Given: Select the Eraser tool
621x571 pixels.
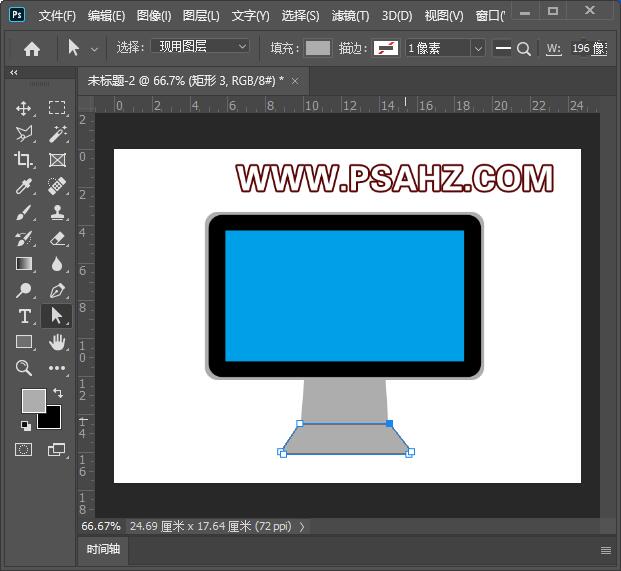Looking at the screenshot, I should 57,238.
